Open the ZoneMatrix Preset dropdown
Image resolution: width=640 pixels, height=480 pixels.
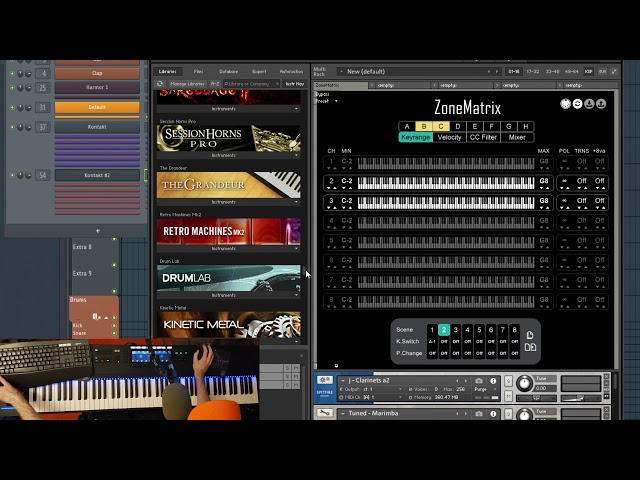336,101
